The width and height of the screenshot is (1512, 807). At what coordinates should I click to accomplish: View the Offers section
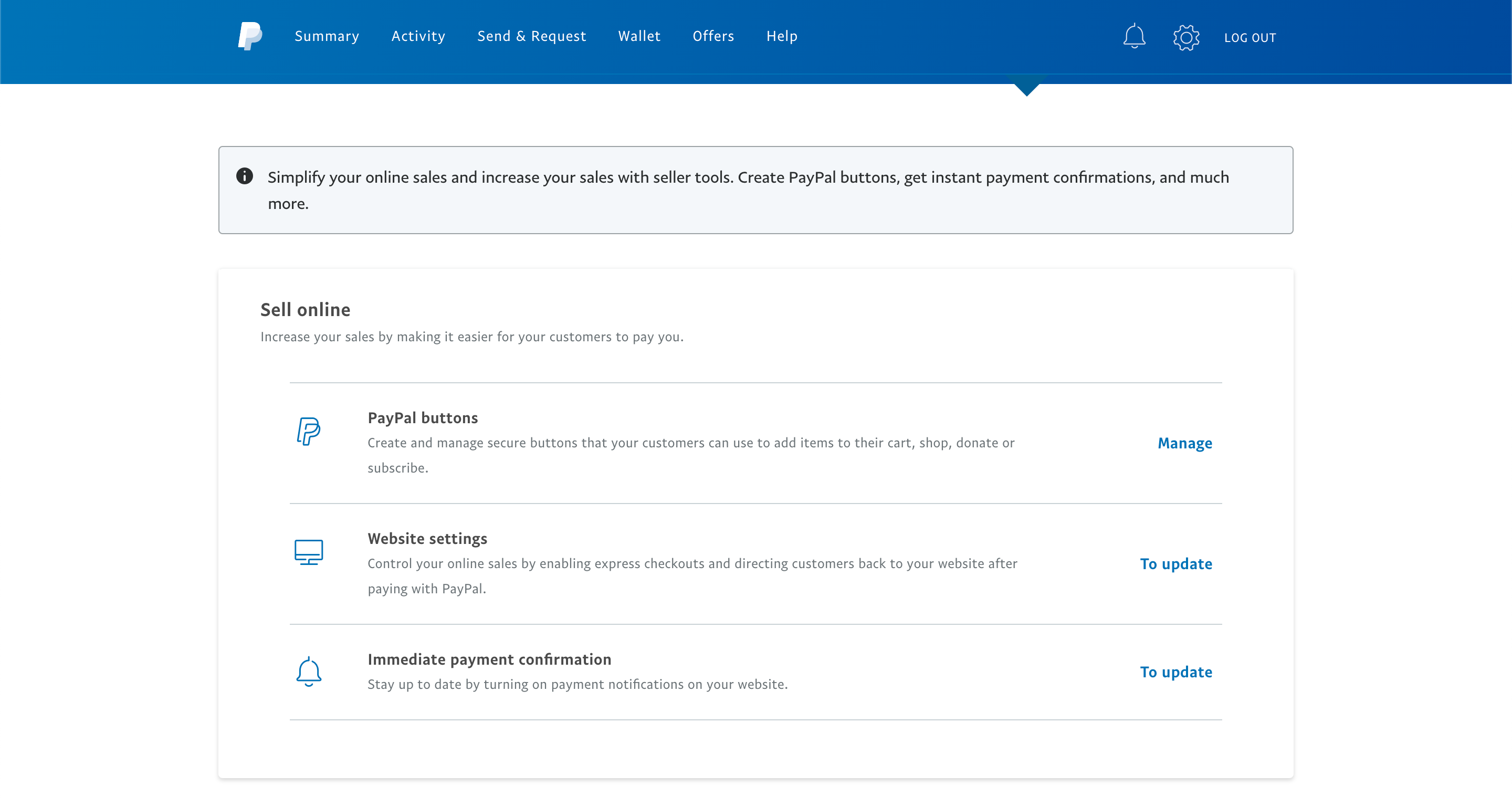click(713, 36)
